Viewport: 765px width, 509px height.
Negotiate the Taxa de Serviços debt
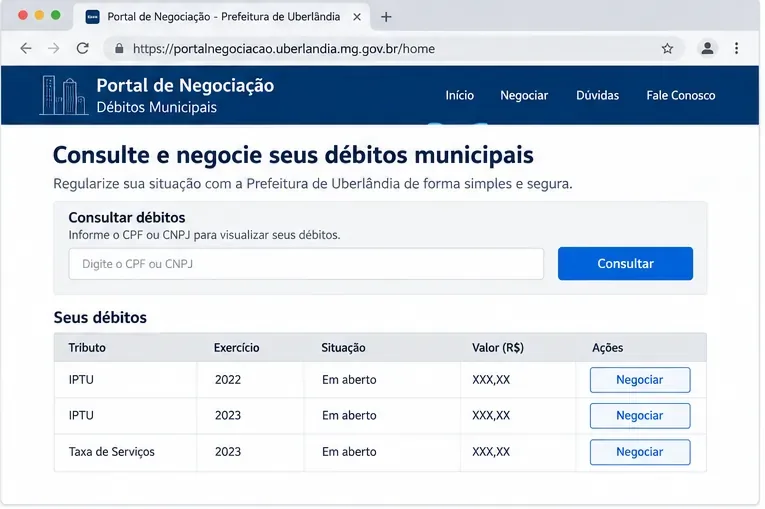click(x=640, y=452)
